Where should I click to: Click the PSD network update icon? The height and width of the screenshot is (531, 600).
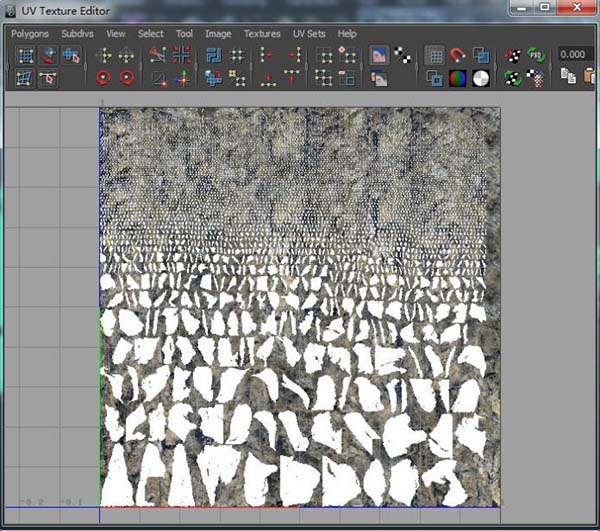pyautogui.click(x=537, y=56)
